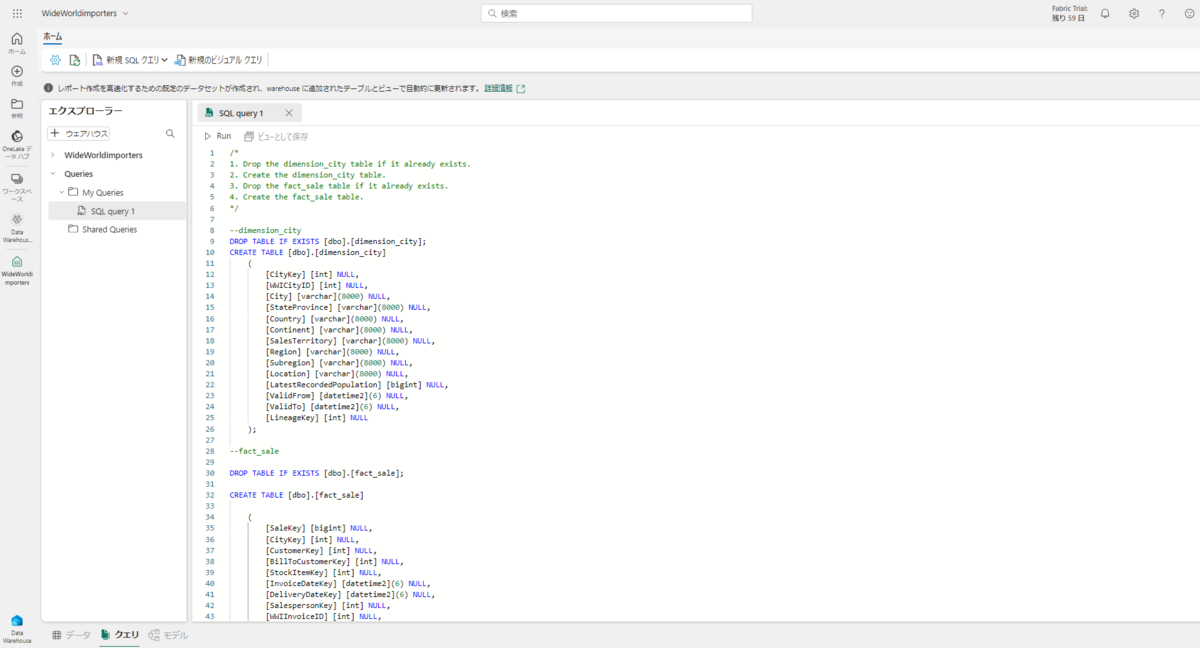Open Data Warehouse experience switcher at bottom left

click(17, 629)
